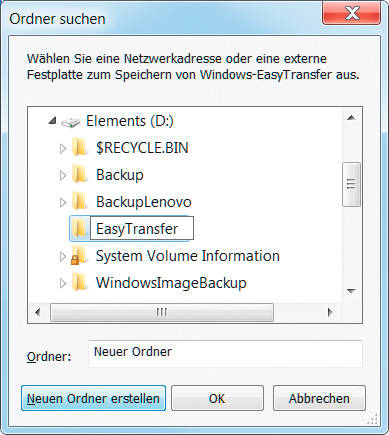This screenshot has height=435, width=389.
Task: Expand the WindowsImageBackup folder node
Action: (63, 283)
